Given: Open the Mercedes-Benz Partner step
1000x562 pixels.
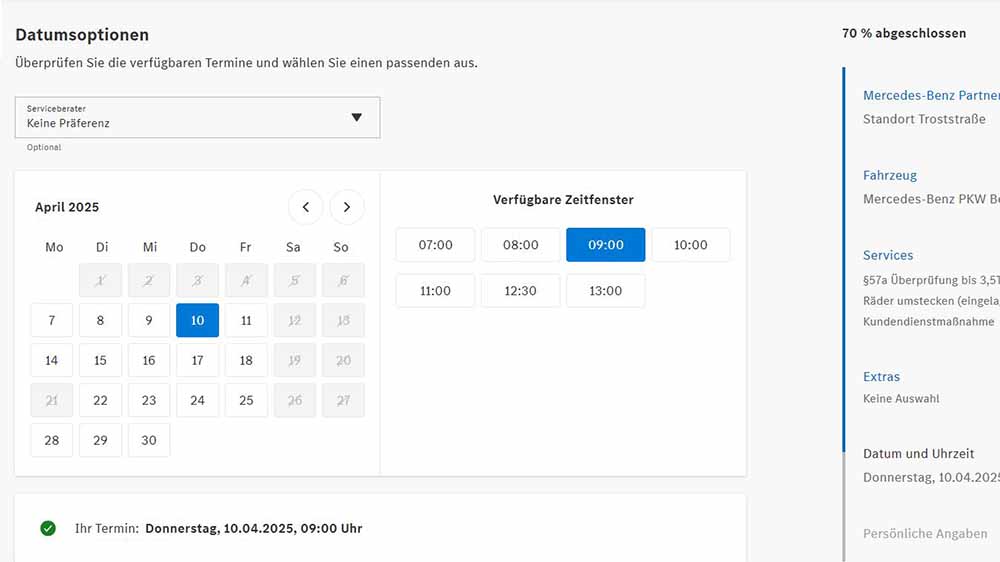Looking at the screenshot, I should click(x=931, y=96).
